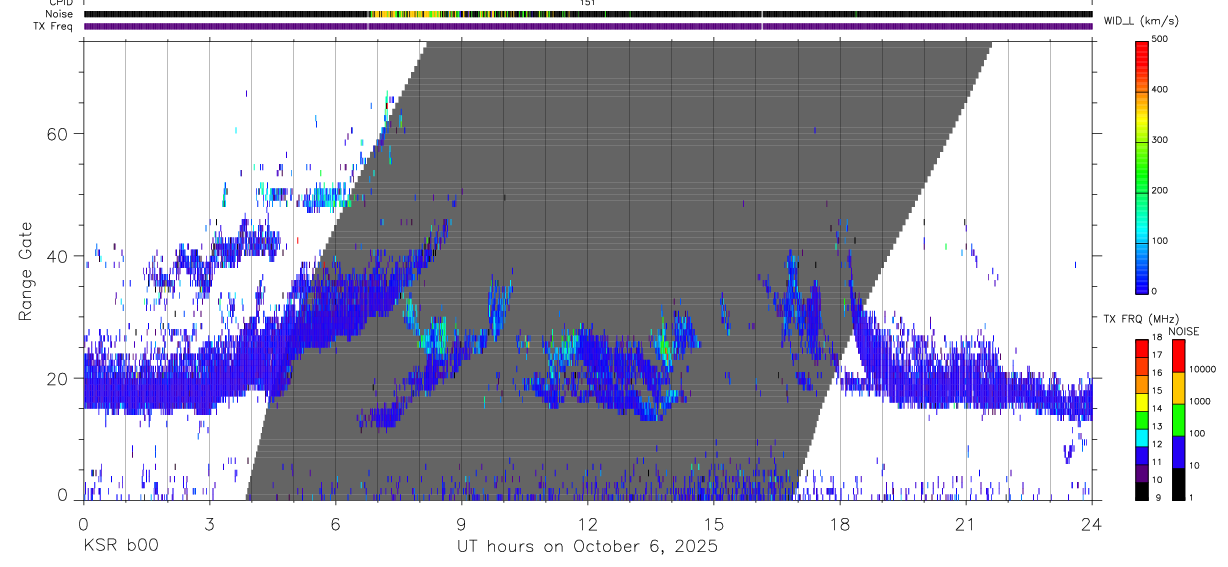Click the 'NOISE' legend title
The image size is (1228, 567).
pos(1184,331)
